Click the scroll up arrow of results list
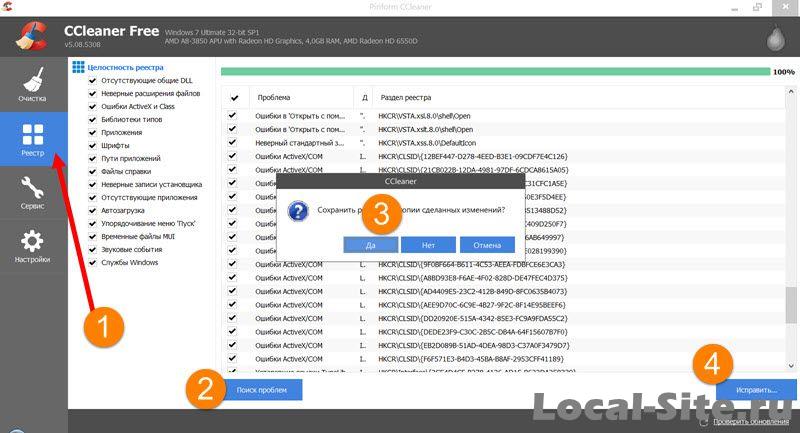This screenshot has width=800, height=433. 791,92
